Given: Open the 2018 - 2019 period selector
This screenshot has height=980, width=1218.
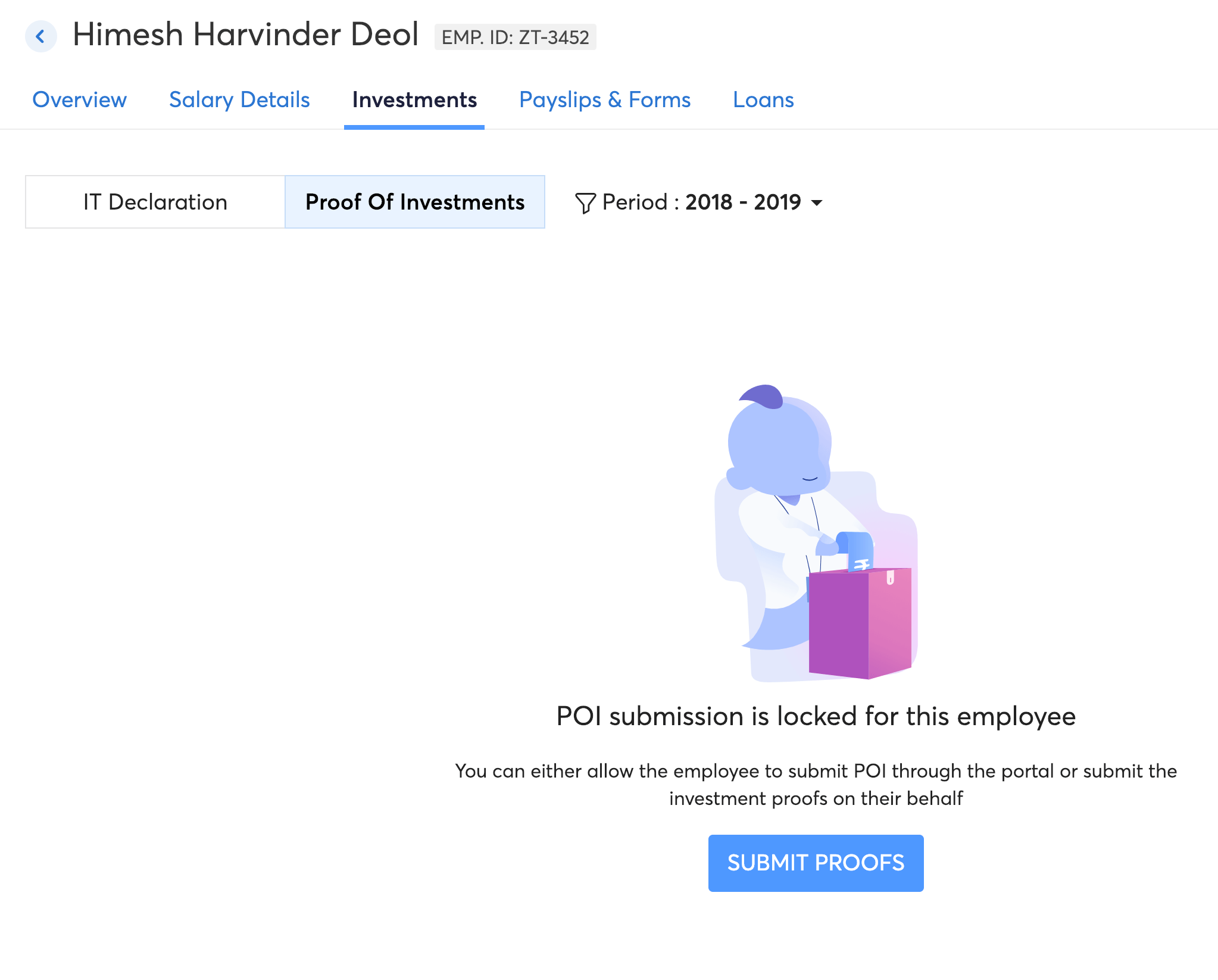Looking at the screenshot, I should click(743, 202).
